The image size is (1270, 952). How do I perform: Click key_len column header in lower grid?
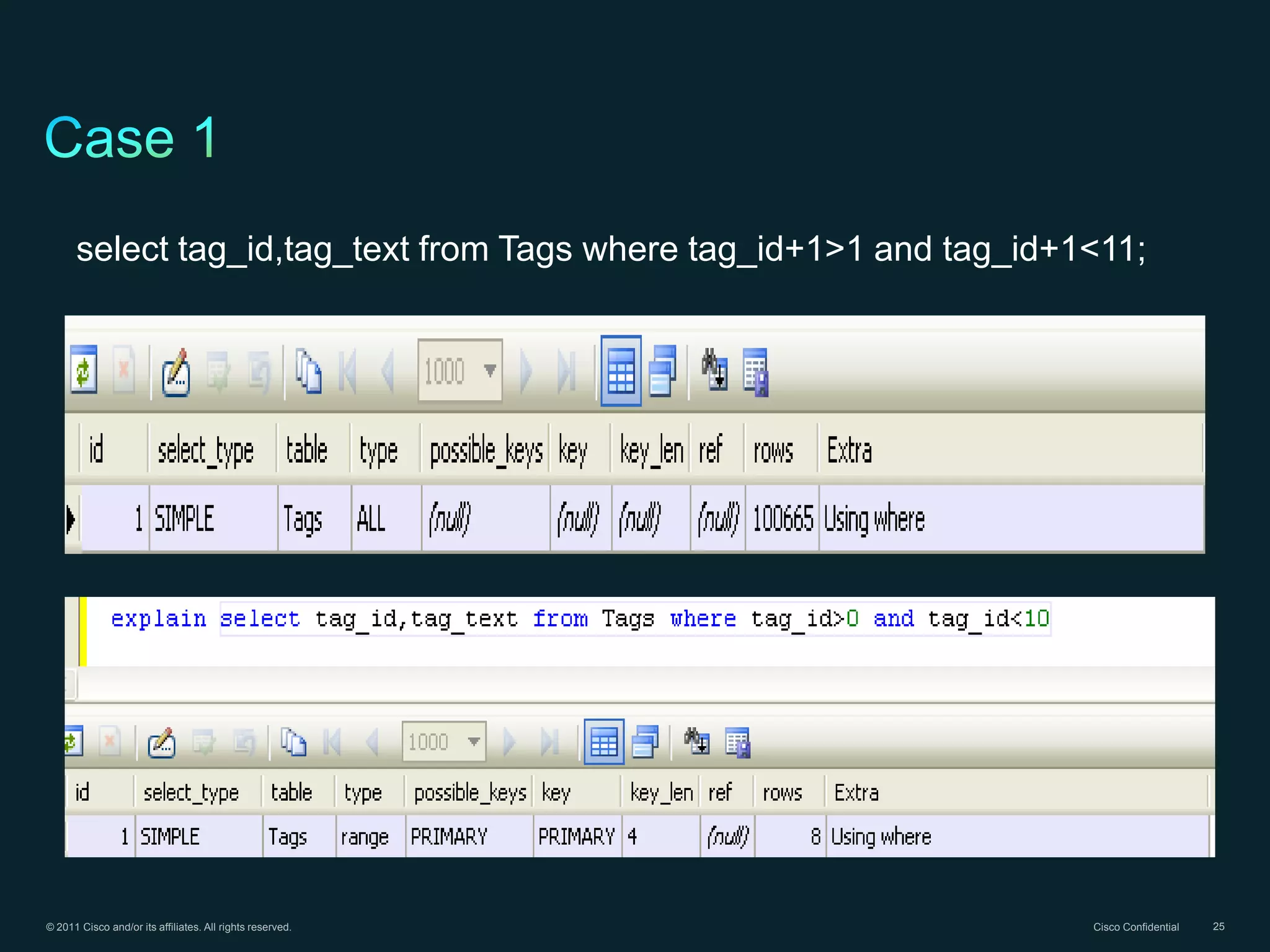(661, 793)
